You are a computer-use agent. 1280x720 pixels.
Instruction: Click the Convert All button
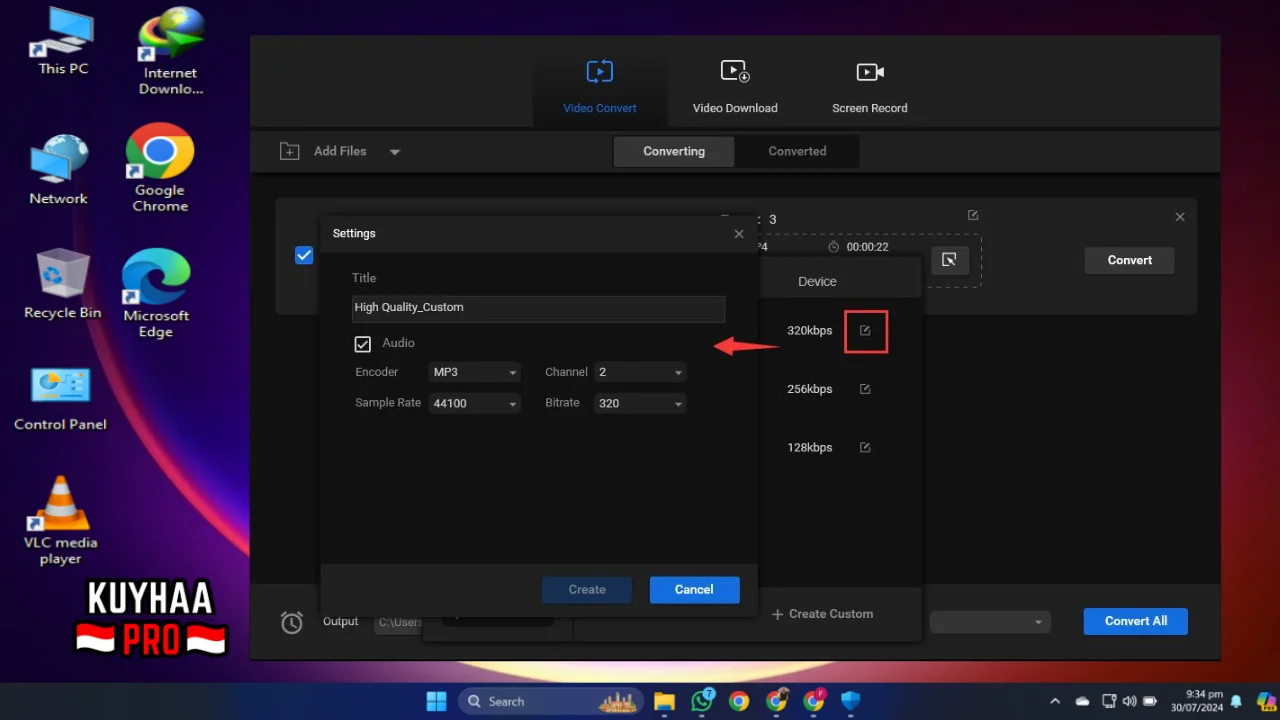point(1135,621)
